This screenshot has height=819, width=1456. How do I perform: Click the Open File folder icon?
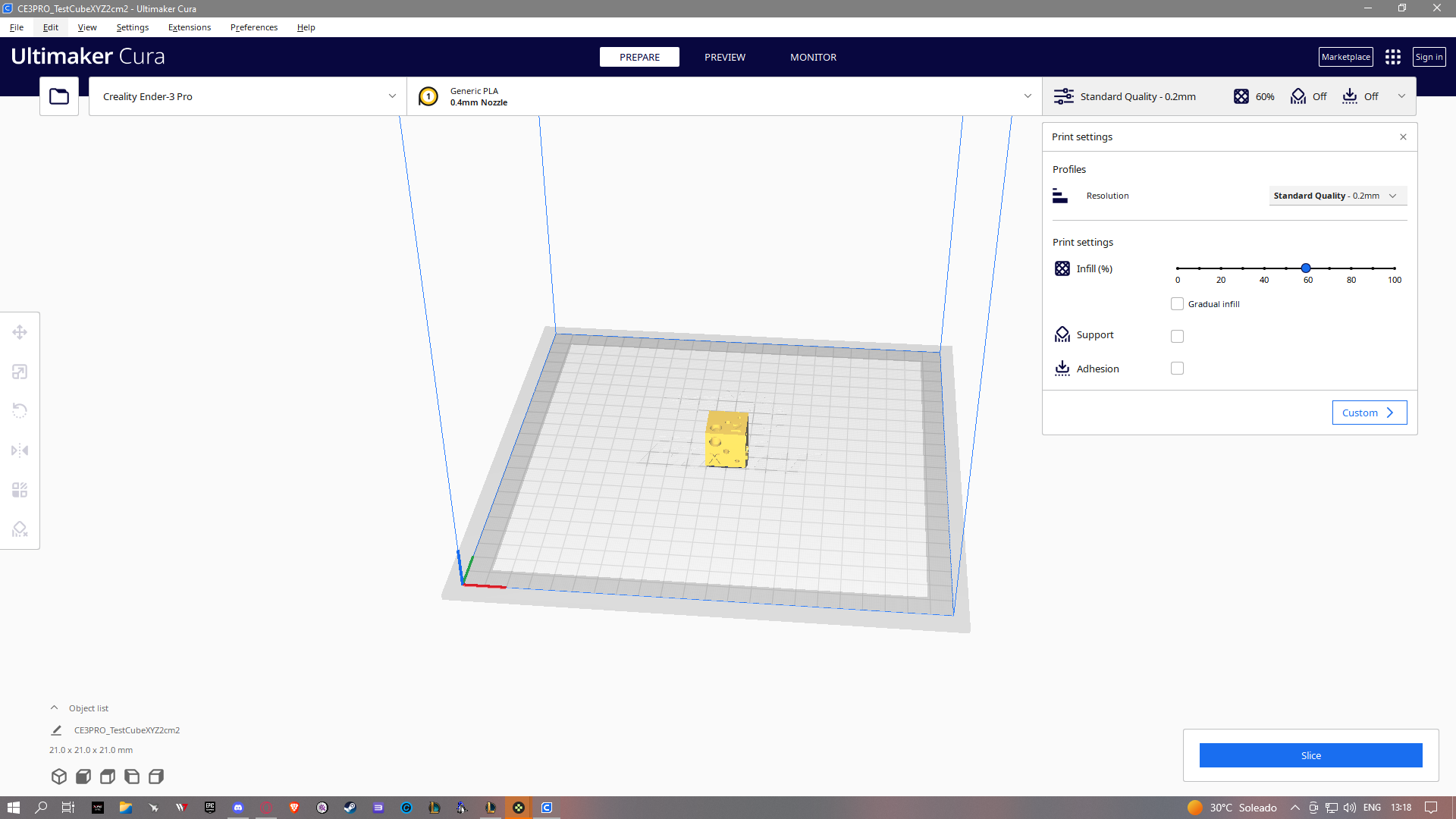pos(59,96)
